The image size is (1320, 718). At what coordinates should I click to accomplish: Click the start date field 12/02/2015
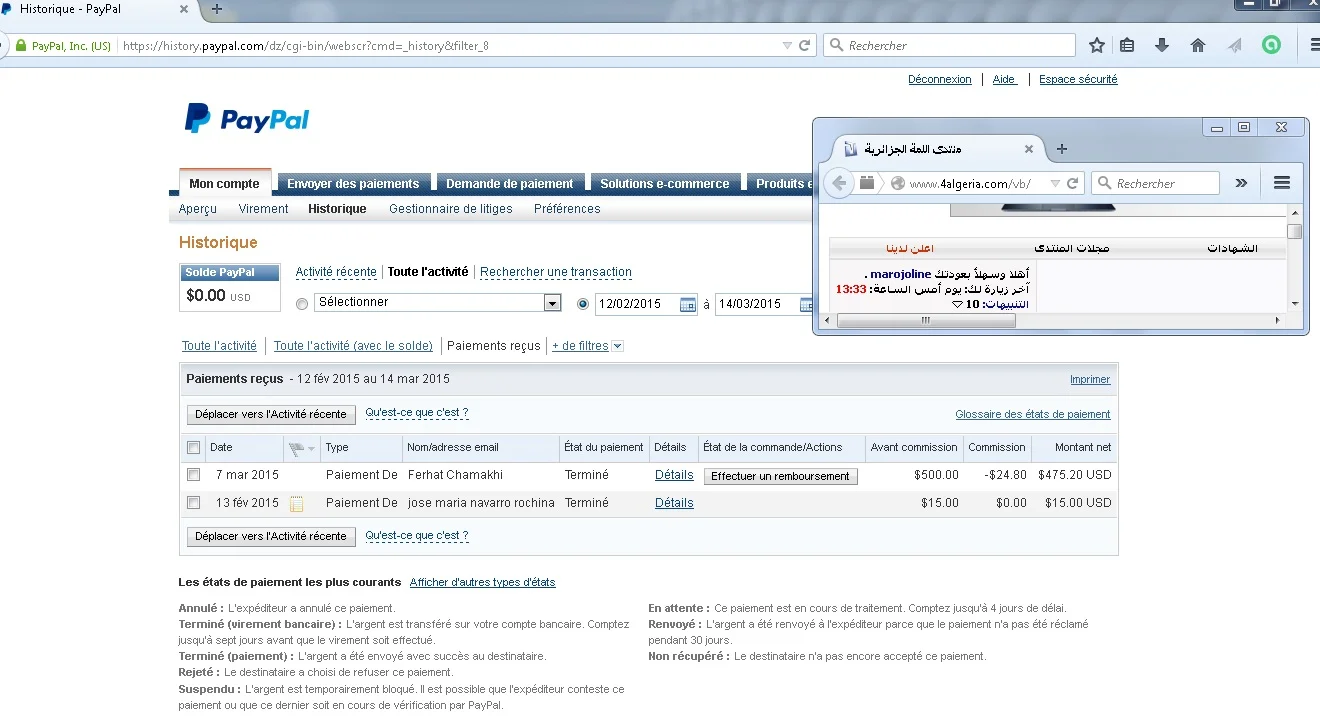click(x=636, y=304)
